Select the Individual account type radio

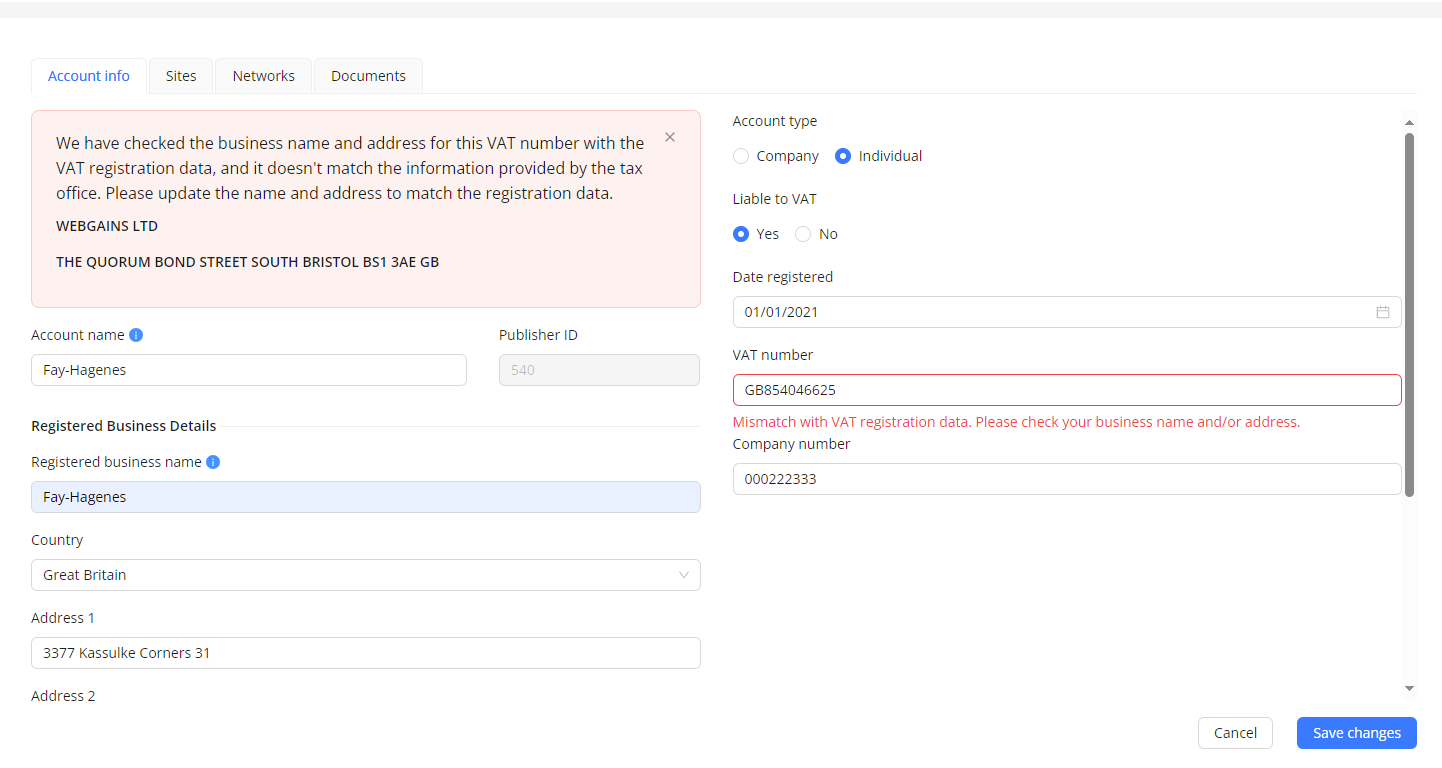[x=843, y=156]
